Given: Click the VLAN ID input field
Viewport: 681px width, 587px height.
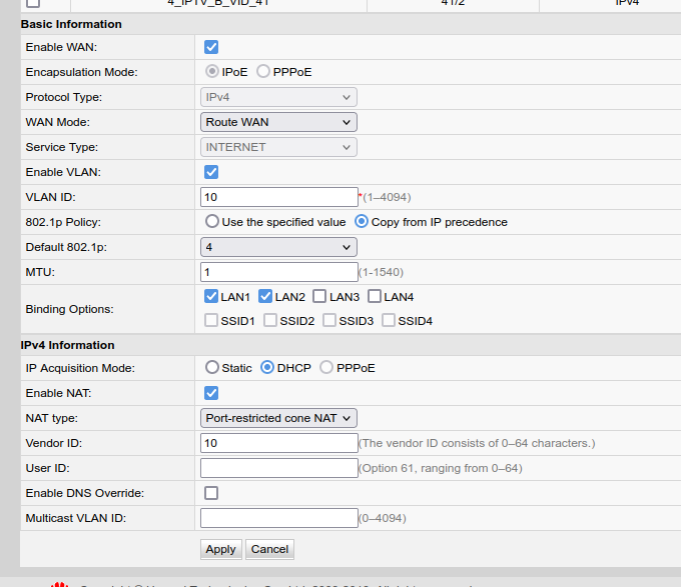Looking at the screenshot, I should [279, 197].
